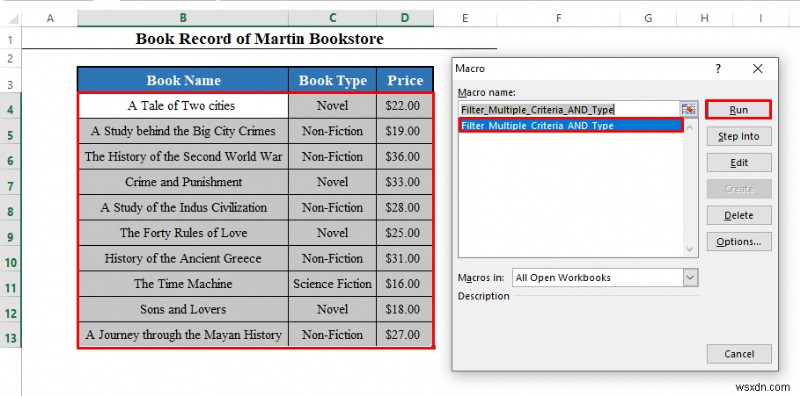This screenshot has width=800, height=396.
Task: Select column G header
Action: pos(648,18)
